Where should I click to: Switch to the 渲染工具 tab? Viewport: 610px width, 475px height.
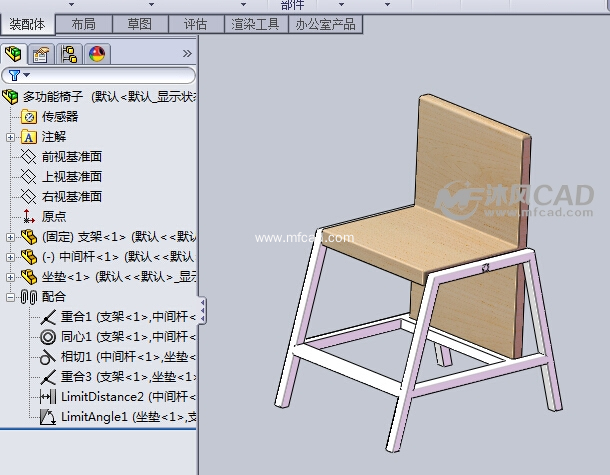pyautogui.click(x=256, y=25)
